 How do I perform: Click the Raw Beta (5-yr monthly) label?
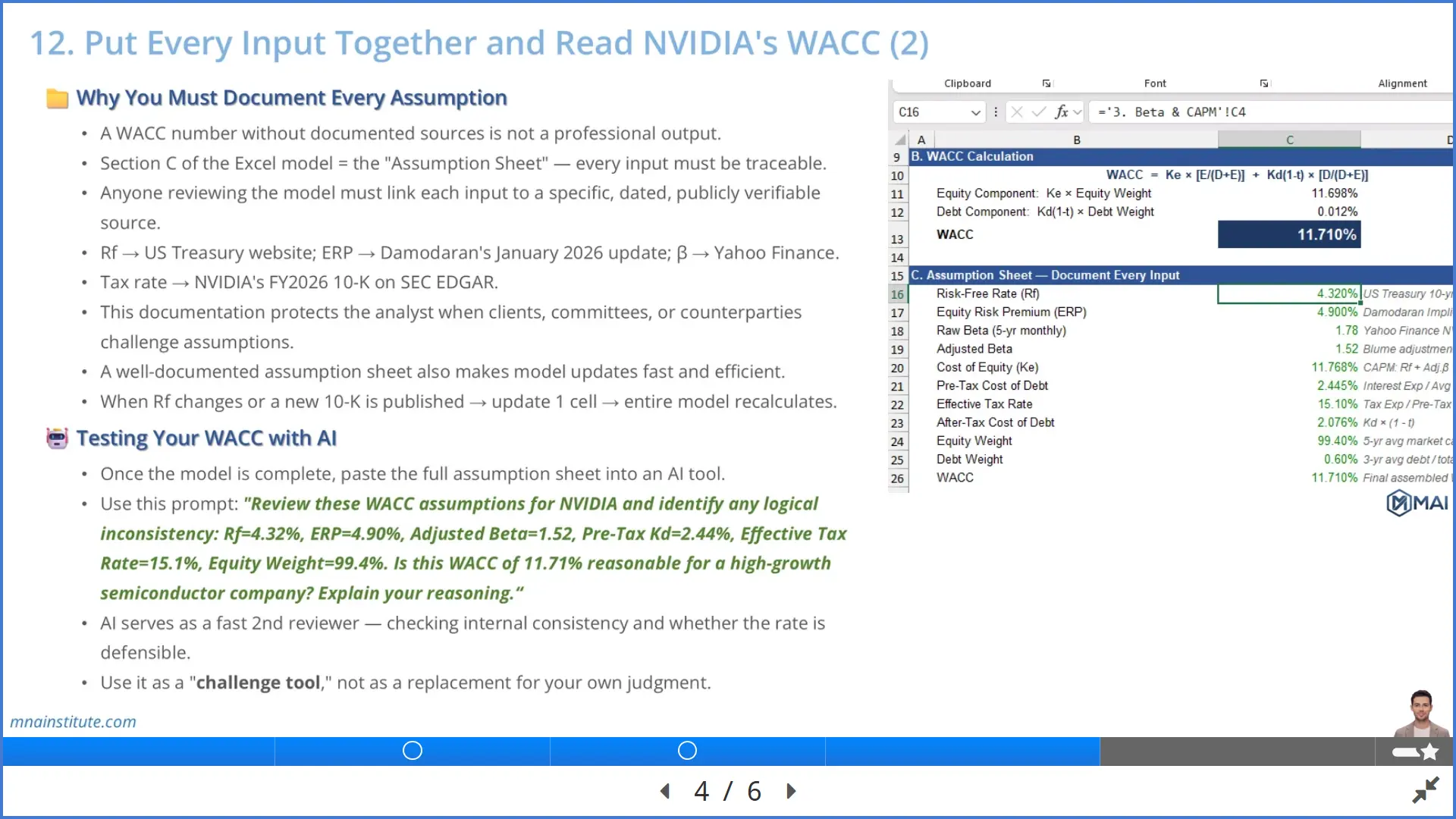1001,331
